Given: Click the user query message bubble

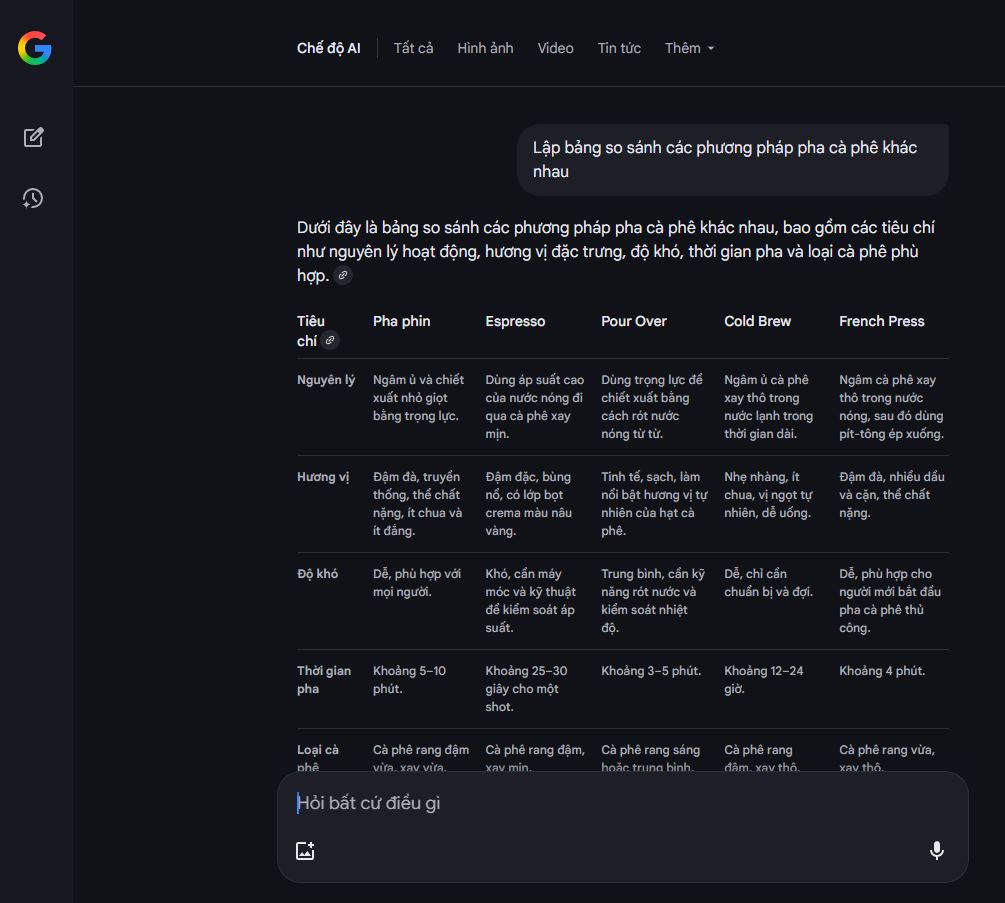Looking at the screenshot, I should click(x=732, y=160).
